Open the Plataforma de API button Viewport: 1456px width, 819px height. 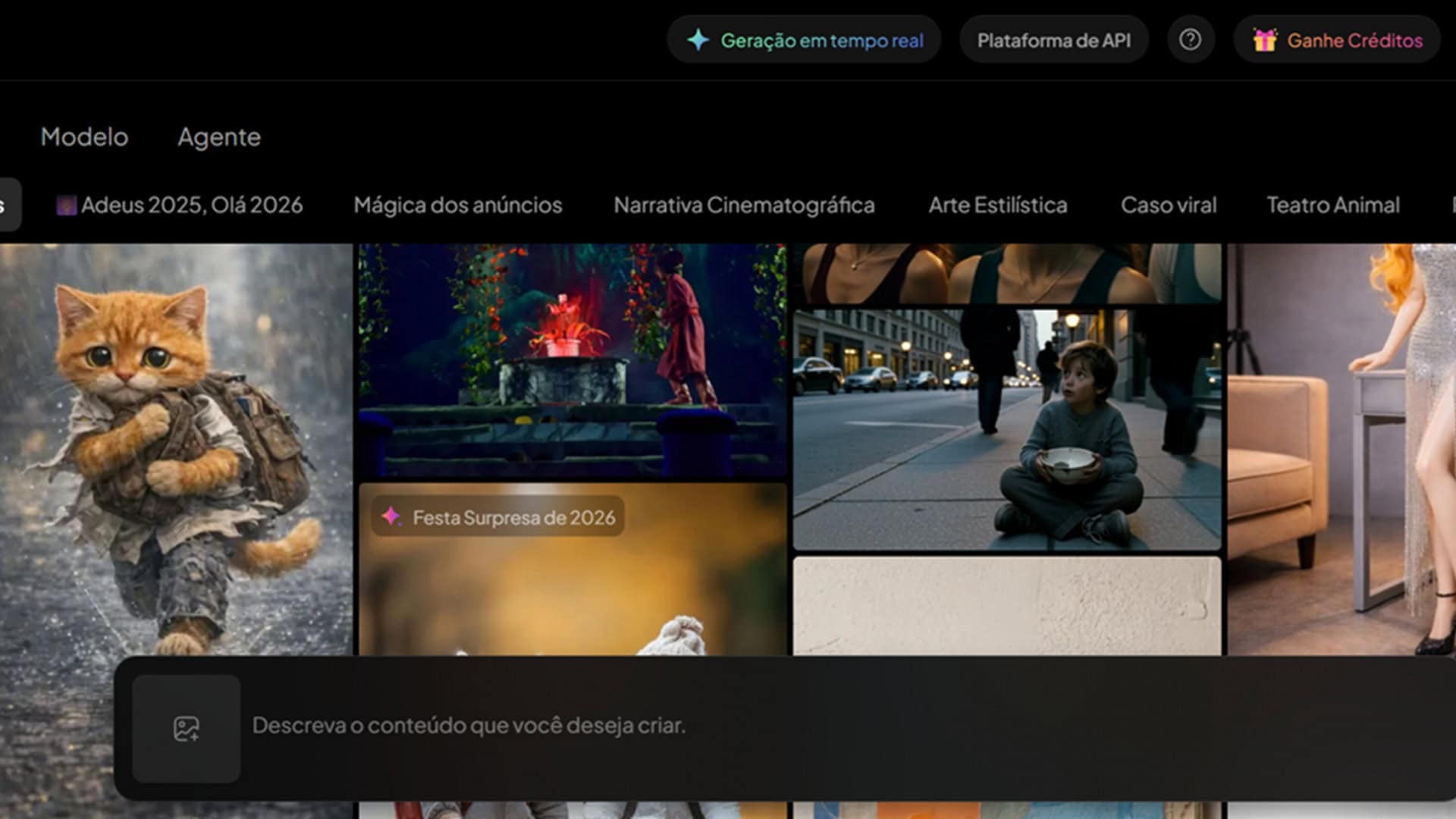pos(1053,40)
